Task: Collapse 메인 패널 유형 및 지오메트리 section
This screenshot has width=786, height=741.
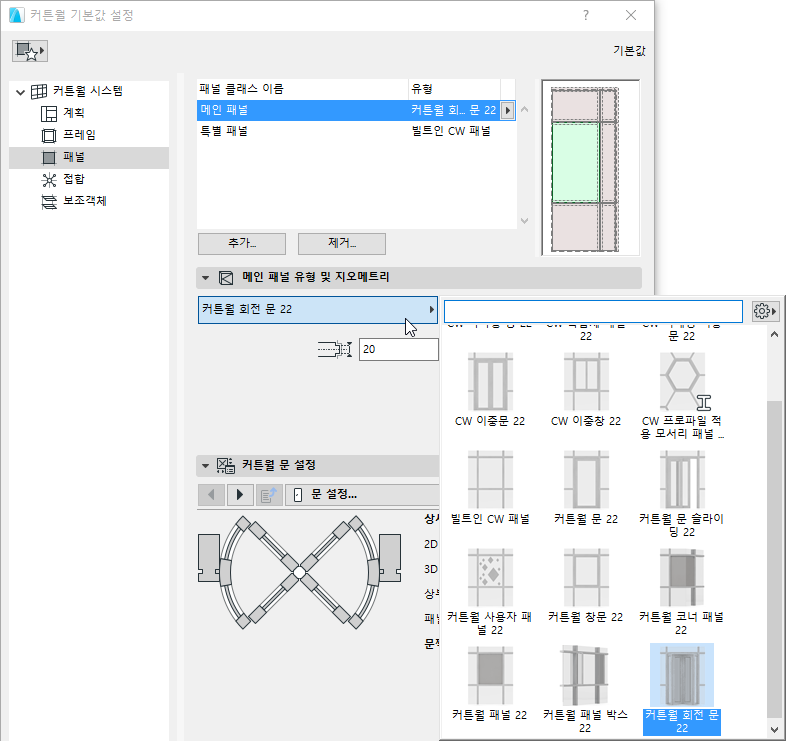Action: (x=205, y=278)
